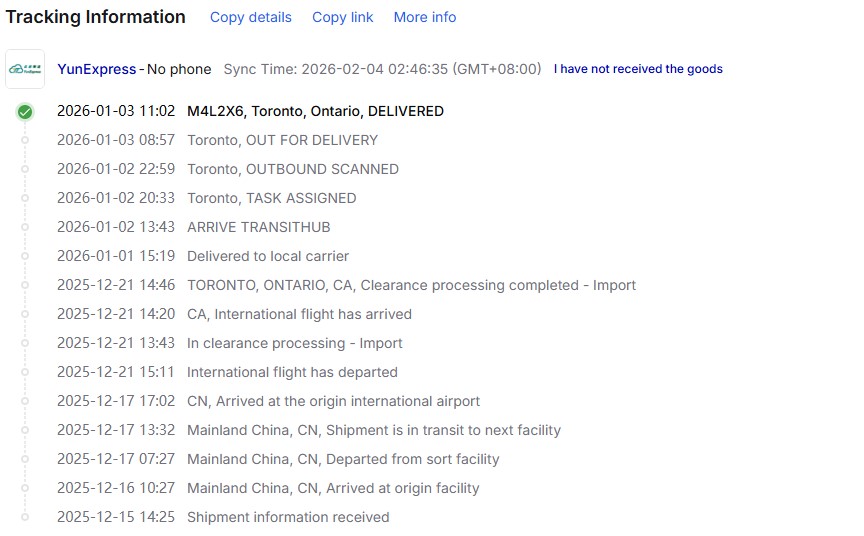The width and height of the screenshot is (864, 536).
Task: Click the DELIVERED status entry for Toronto
Action: click(x=315, y=111)
